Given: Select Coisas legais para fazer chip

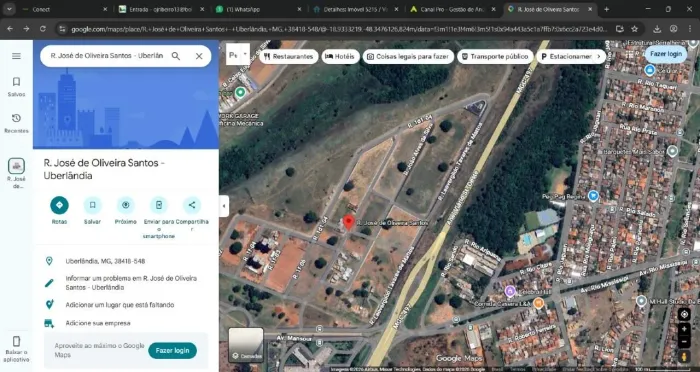Looking at the screenshot, I should 408,57.
